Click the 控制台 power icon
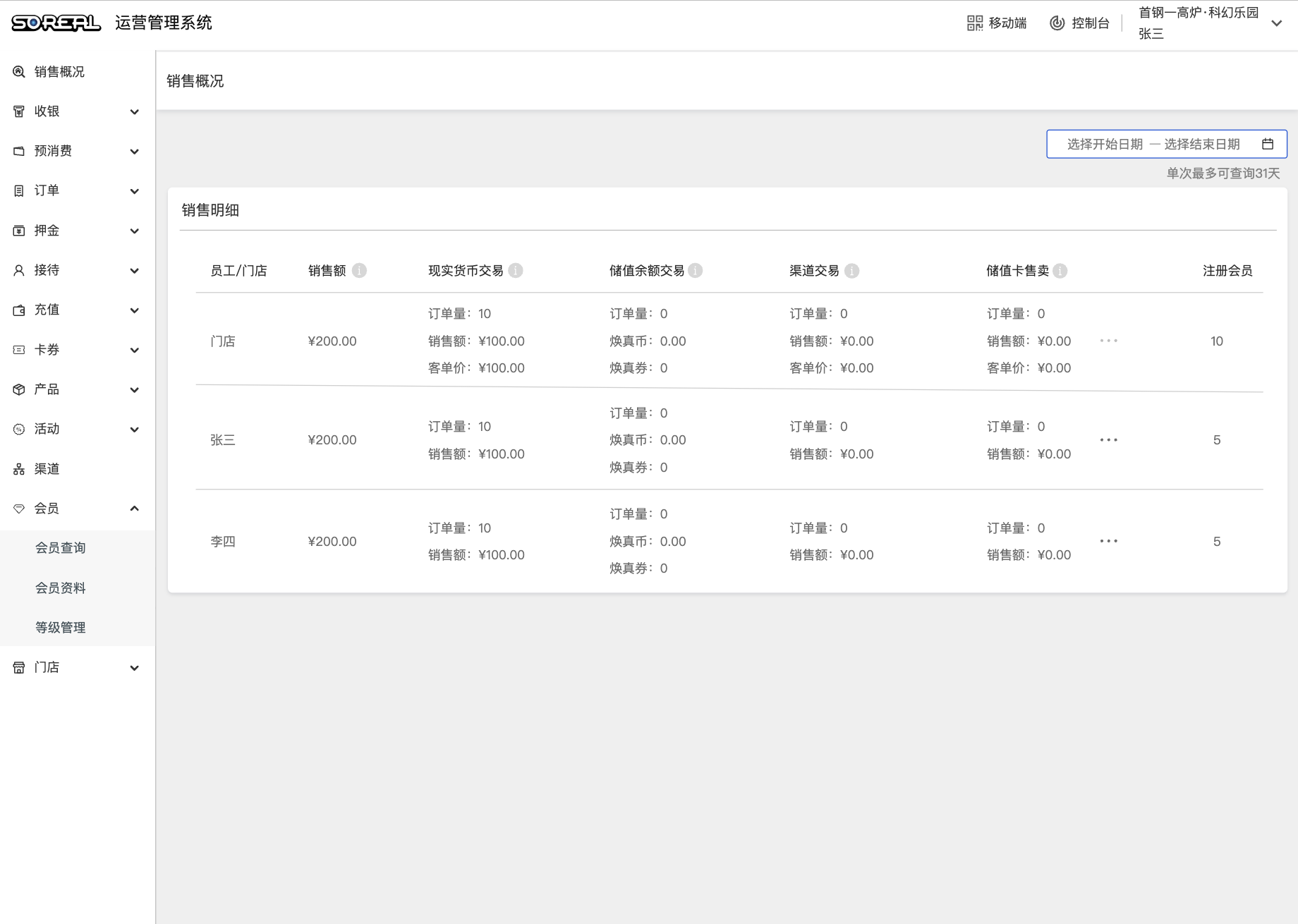This screenshot has height=924, width=1298. pos(1057,23)
